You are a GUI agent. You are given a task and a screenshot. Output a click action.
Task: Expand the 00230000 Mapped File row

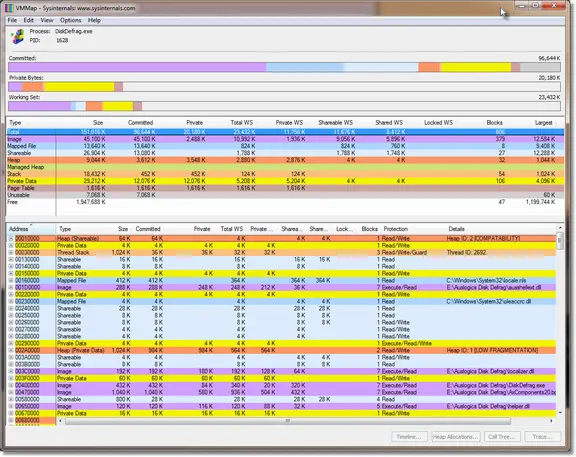[x=11, y=301]
